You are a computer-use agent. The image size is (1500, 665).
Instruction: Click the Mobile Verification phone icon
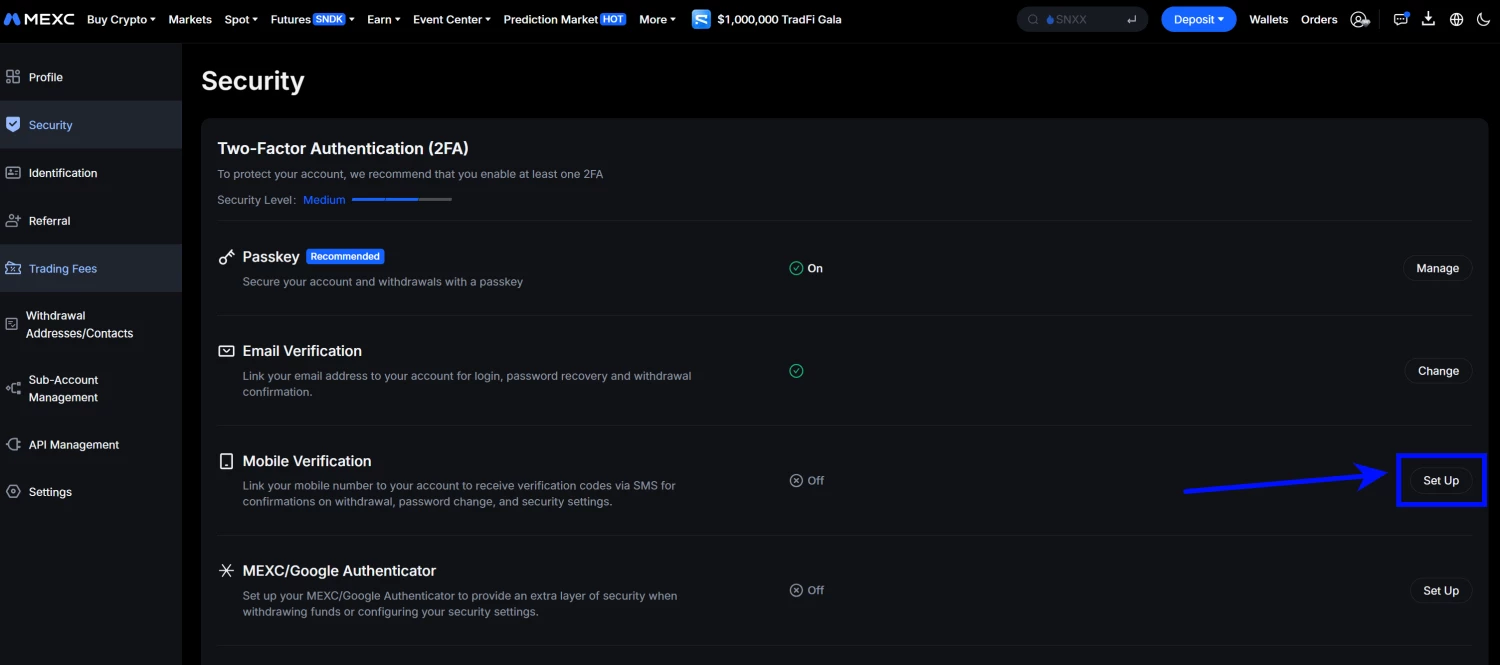coord(226,461)
